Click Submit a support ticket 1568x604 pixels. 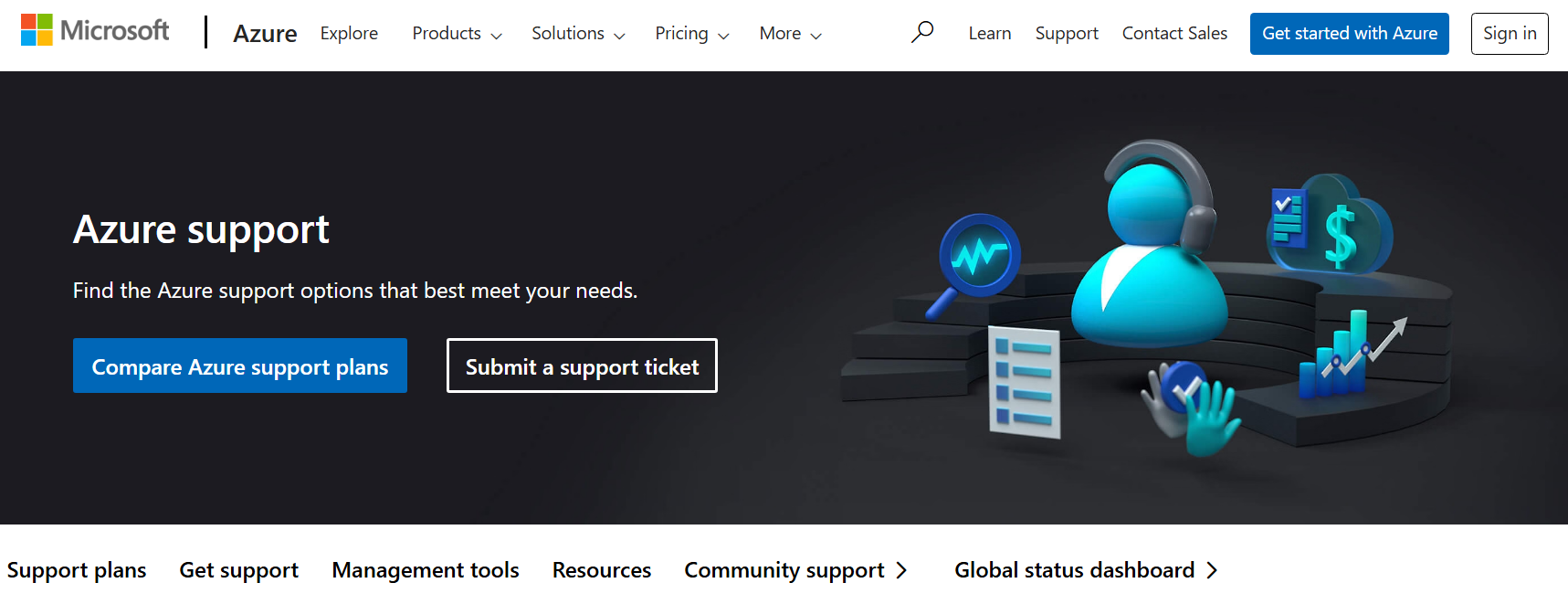tap(582, 366)
